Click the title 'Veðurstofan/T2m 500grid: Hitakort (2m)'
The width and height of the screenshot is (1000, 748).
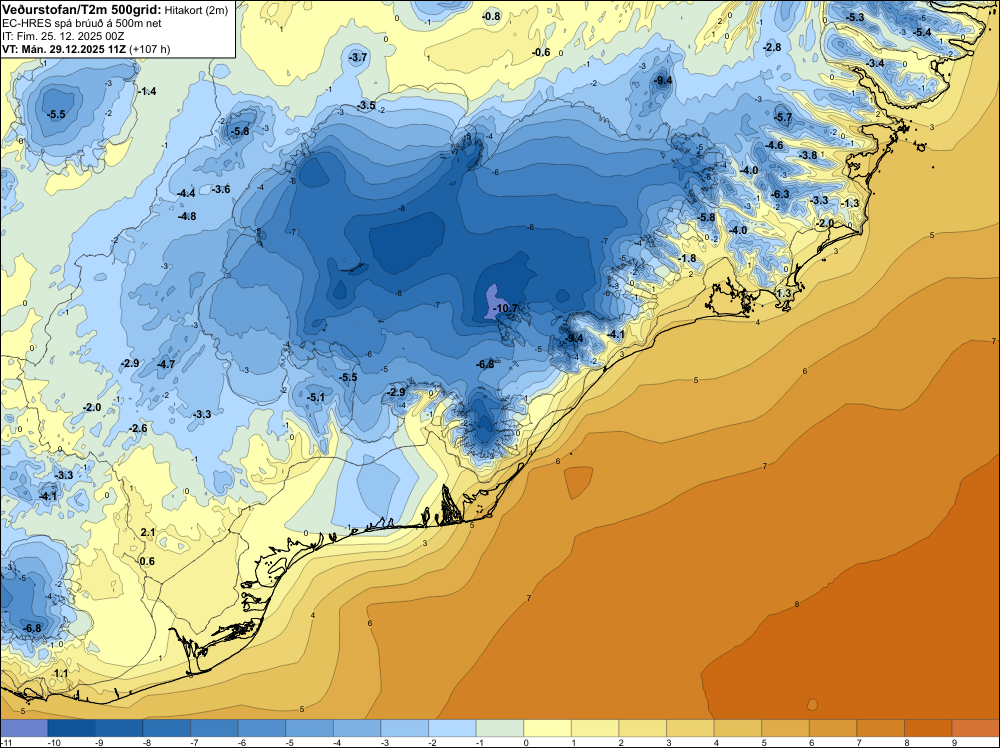point(114,9)
